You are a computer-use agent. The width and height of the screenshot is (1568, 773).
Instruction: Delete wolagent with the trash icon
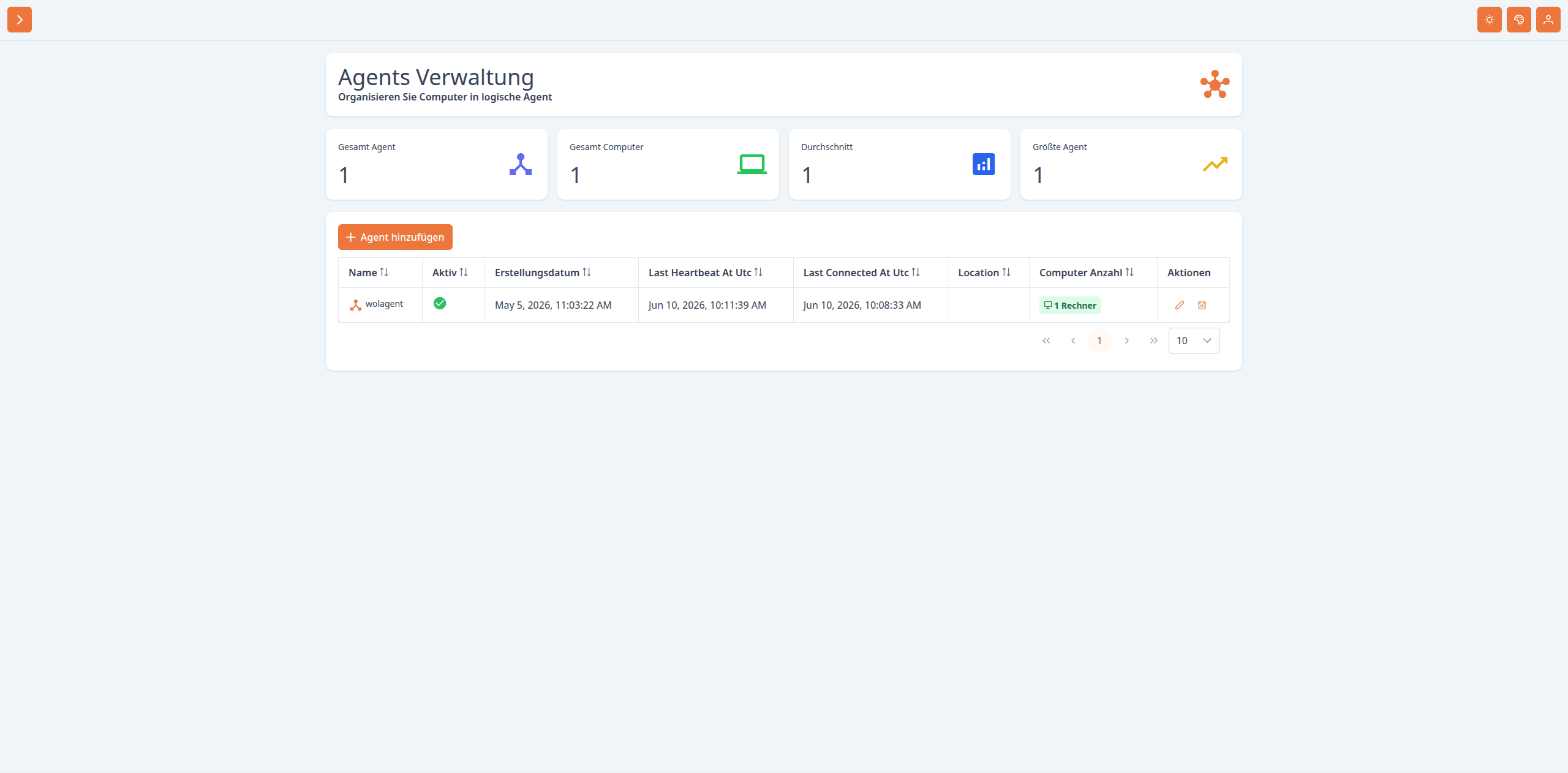point(1202,305)
